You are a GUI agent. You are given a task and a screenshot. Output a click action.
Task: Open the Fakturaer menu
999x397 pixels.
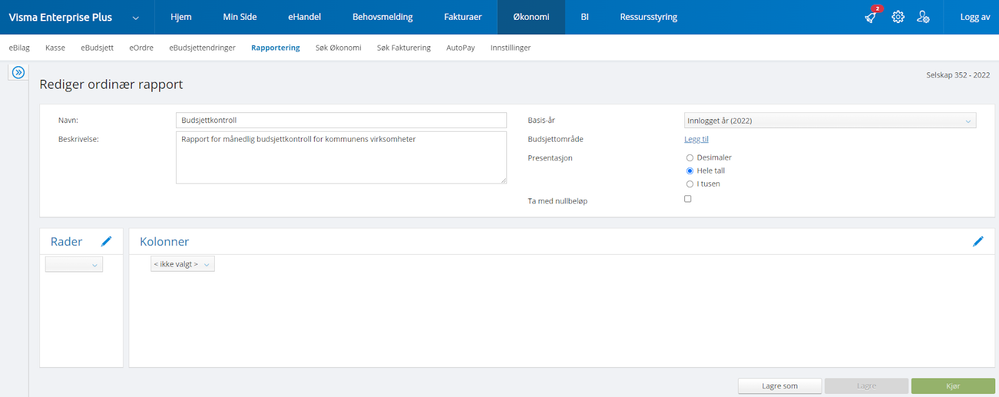coord(463,17)
